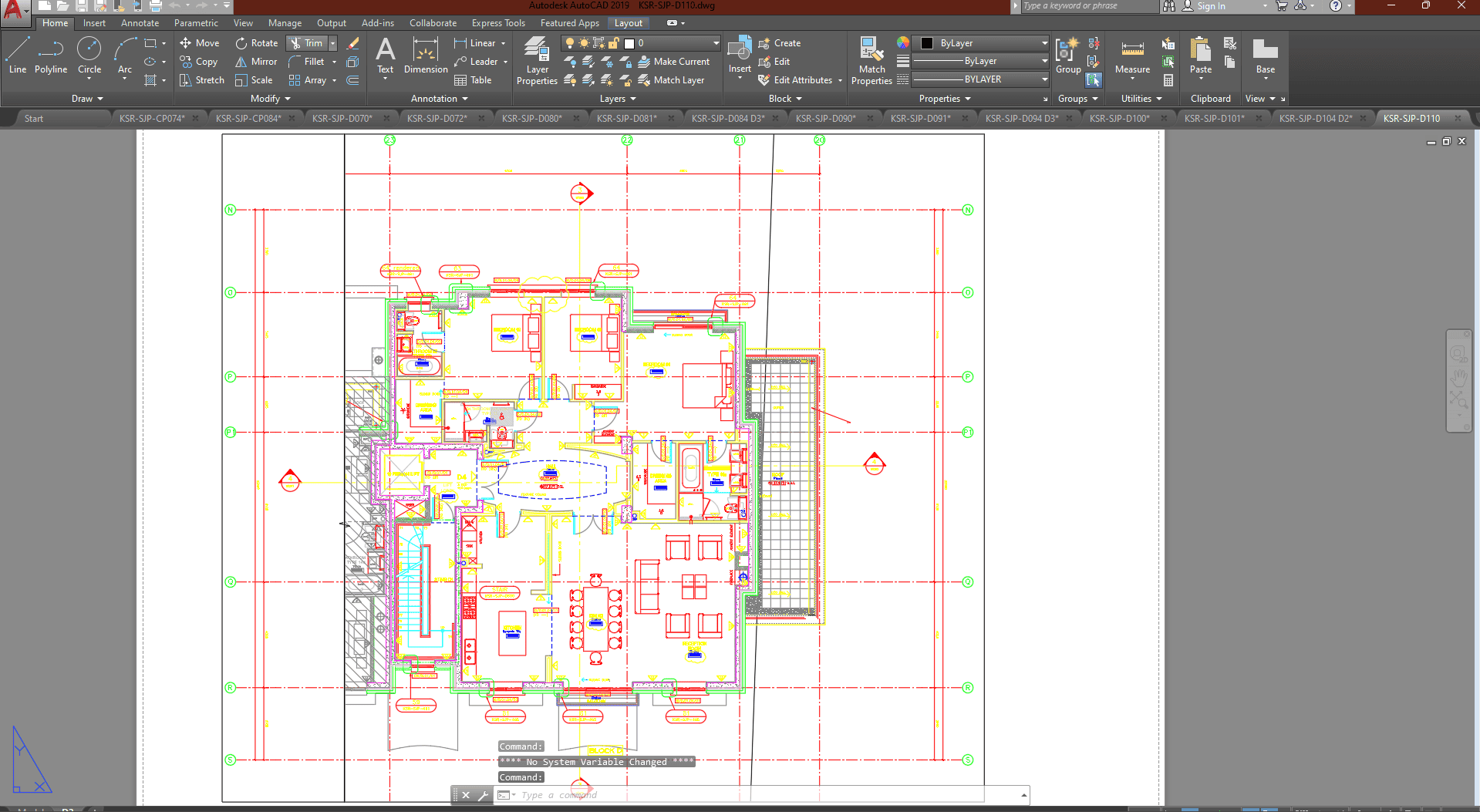
Task: Switch to the Annotate ribbon tab
Action: click(140, 23)
